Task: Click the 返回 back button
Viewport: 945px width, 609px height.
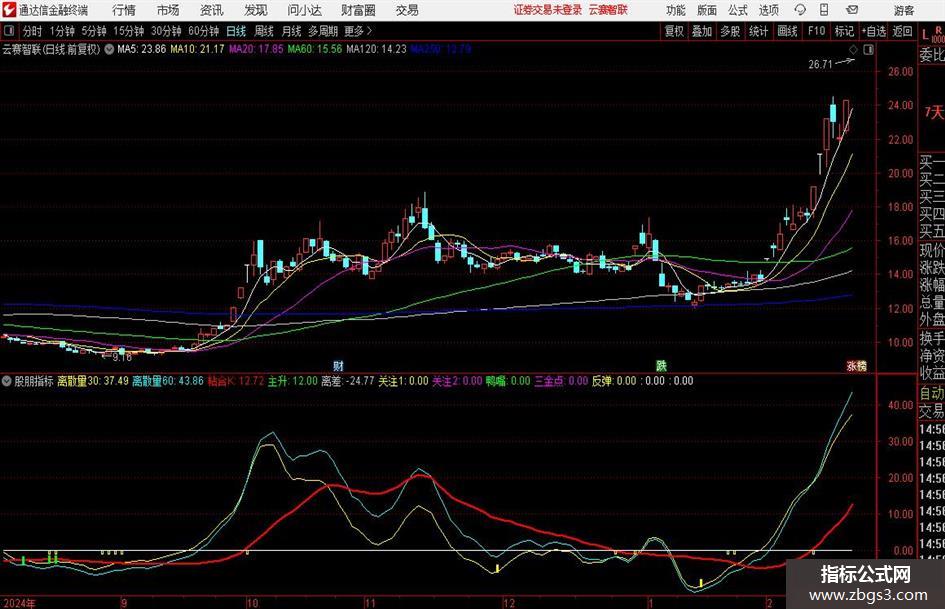Action: [902, 31]
